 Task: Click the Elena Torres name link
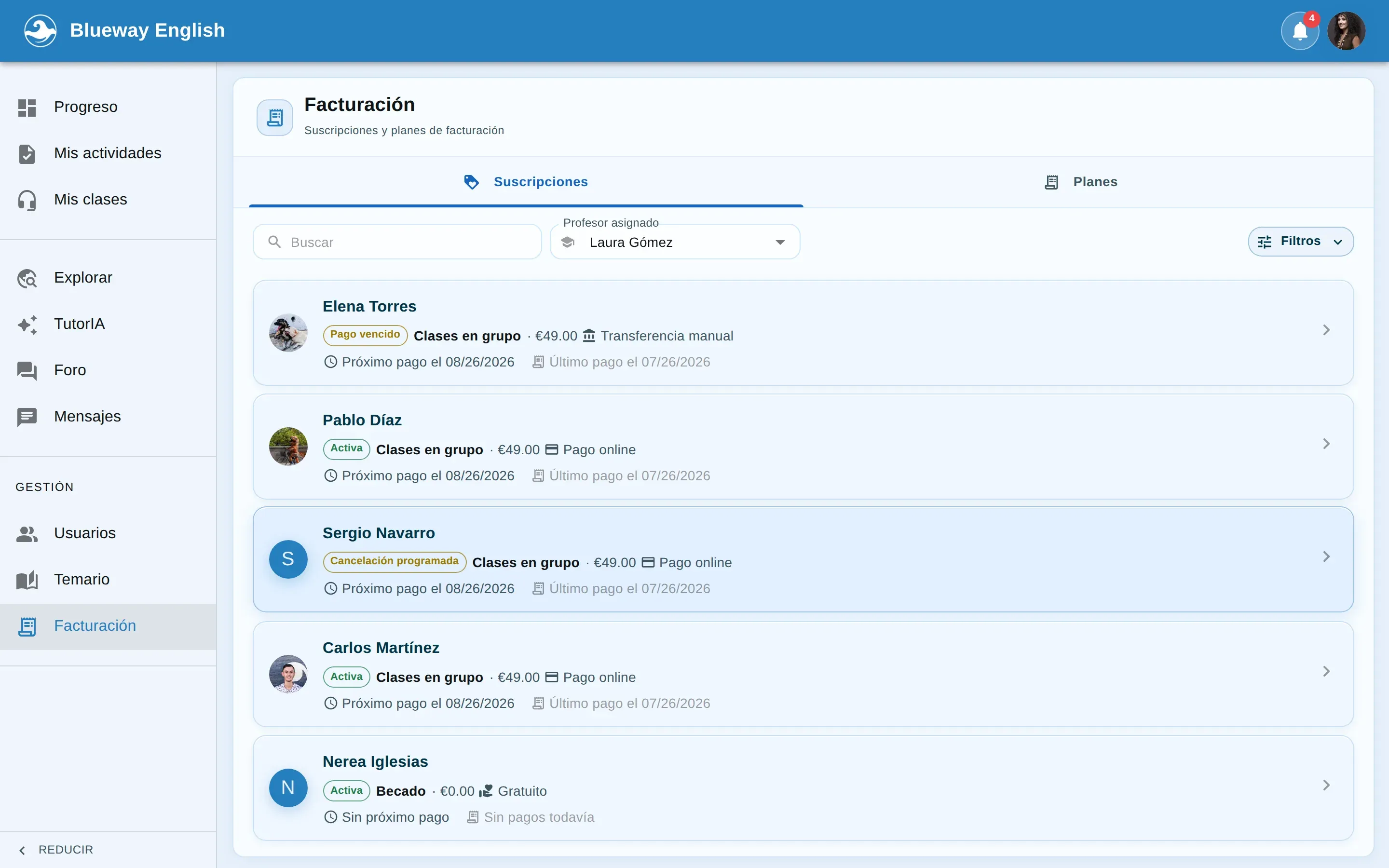click(x=369, y=307)
